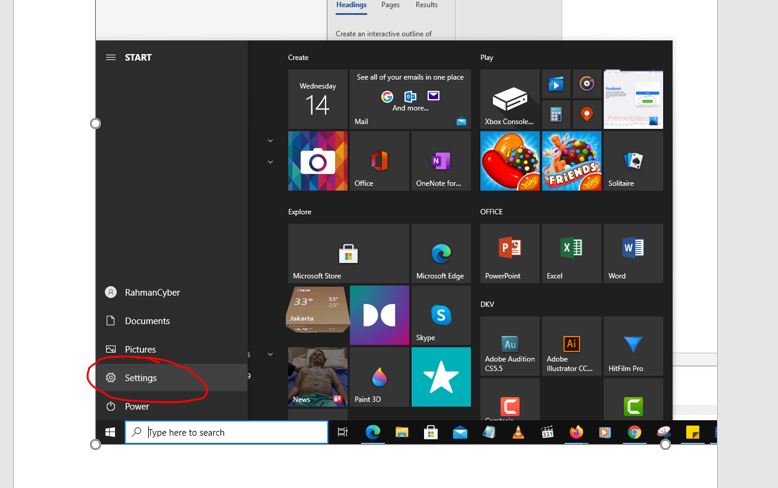Click the START label
778x488 pixels.
pos(138,58)
